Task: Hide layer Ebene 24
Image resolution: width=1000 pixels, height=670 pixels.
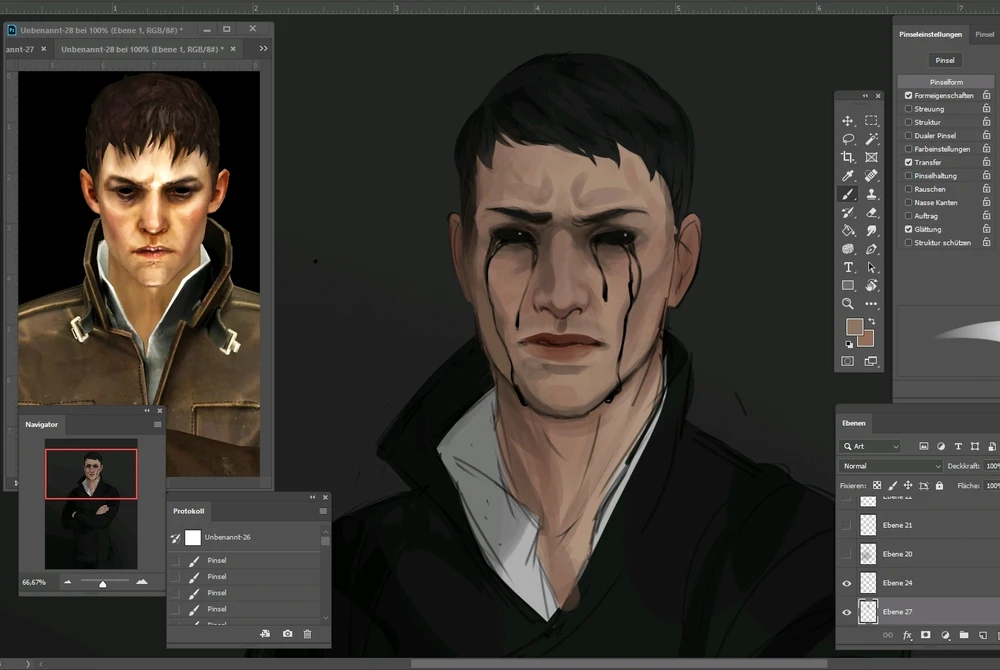Action: pos(847,583)
